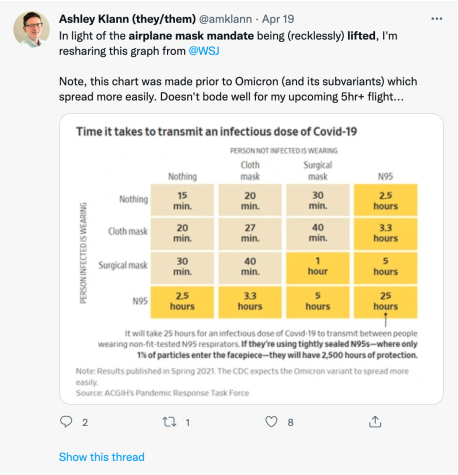Click the chart title text

pyautogui.click(x=216, y=132)
